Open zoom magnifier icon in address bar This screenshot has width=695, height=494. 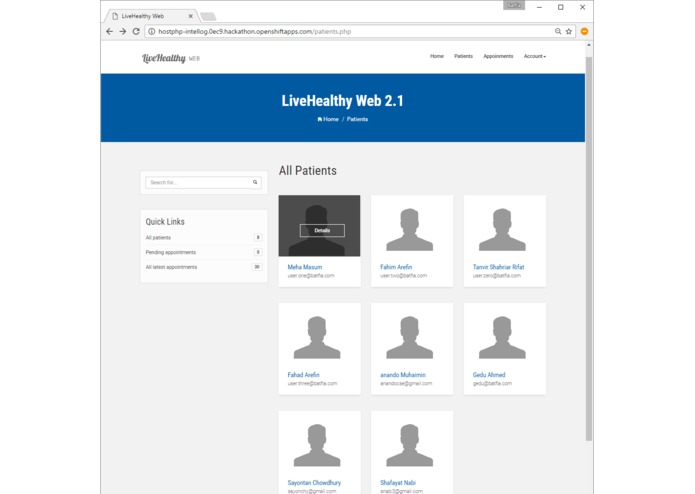558,31
